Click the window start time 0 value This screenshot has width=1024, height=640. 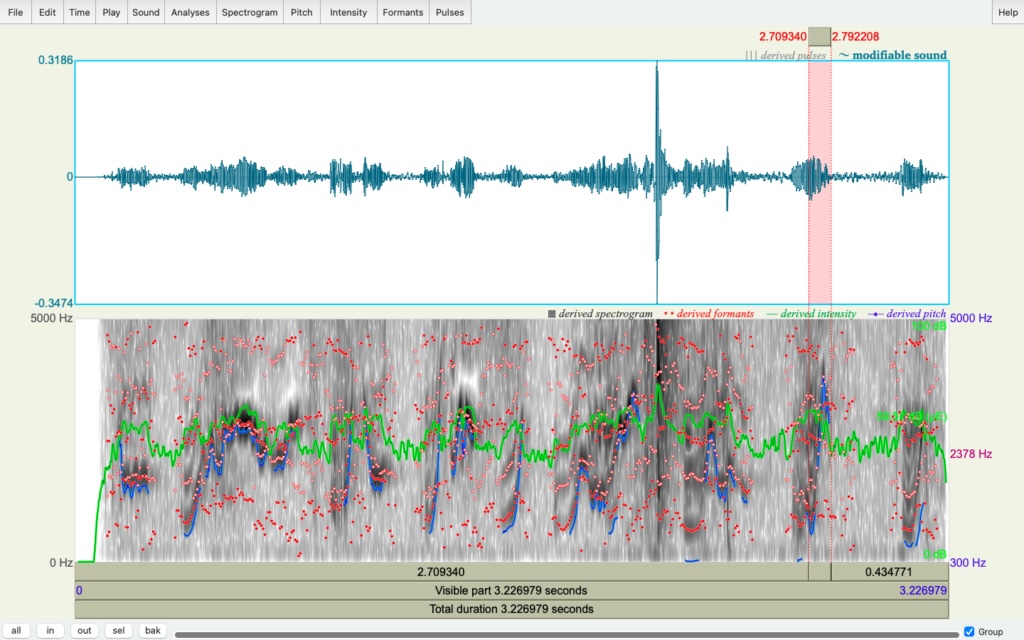click(79, 590)
